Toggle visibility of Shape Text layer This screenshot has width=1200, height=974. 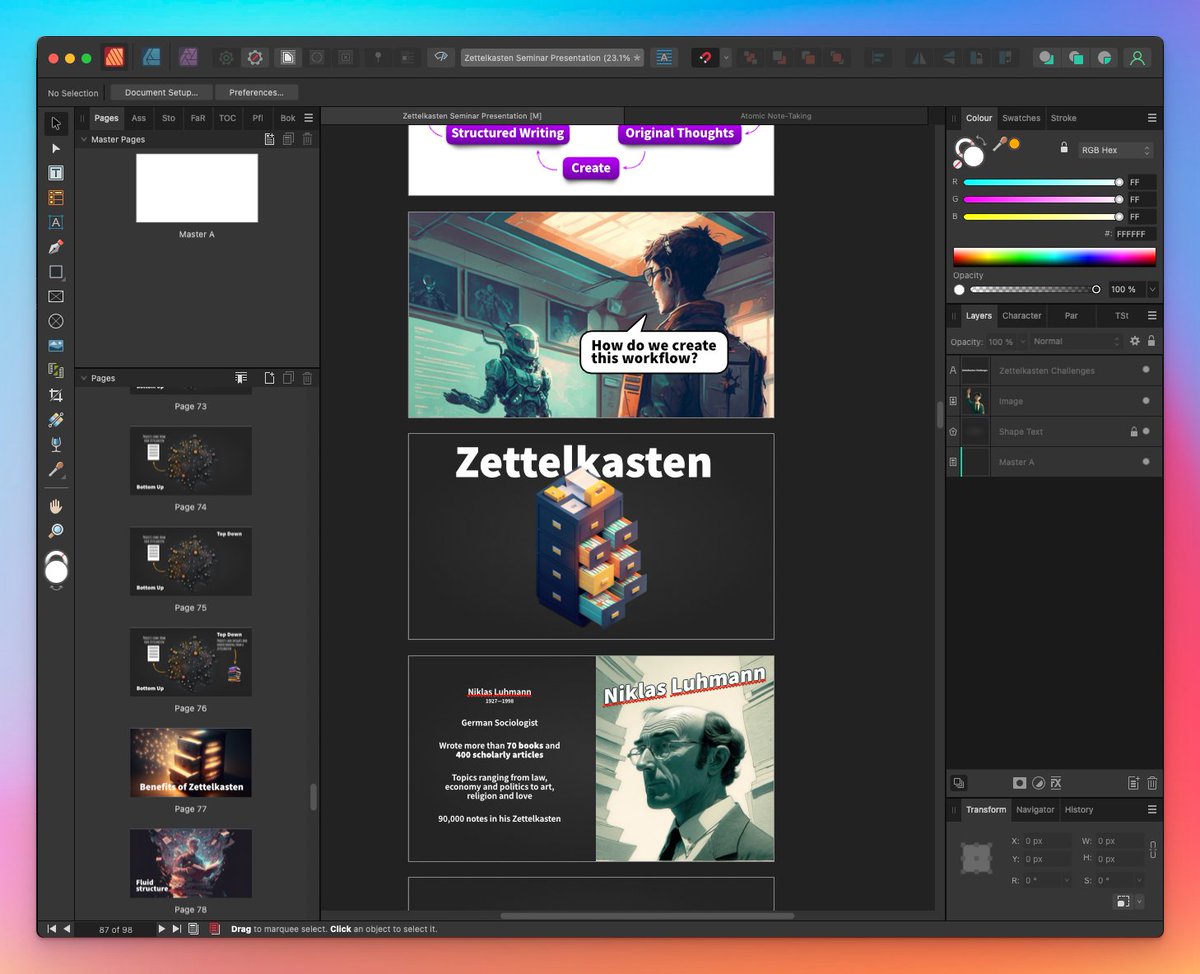pyautogui.click(x=1145, y=431)
